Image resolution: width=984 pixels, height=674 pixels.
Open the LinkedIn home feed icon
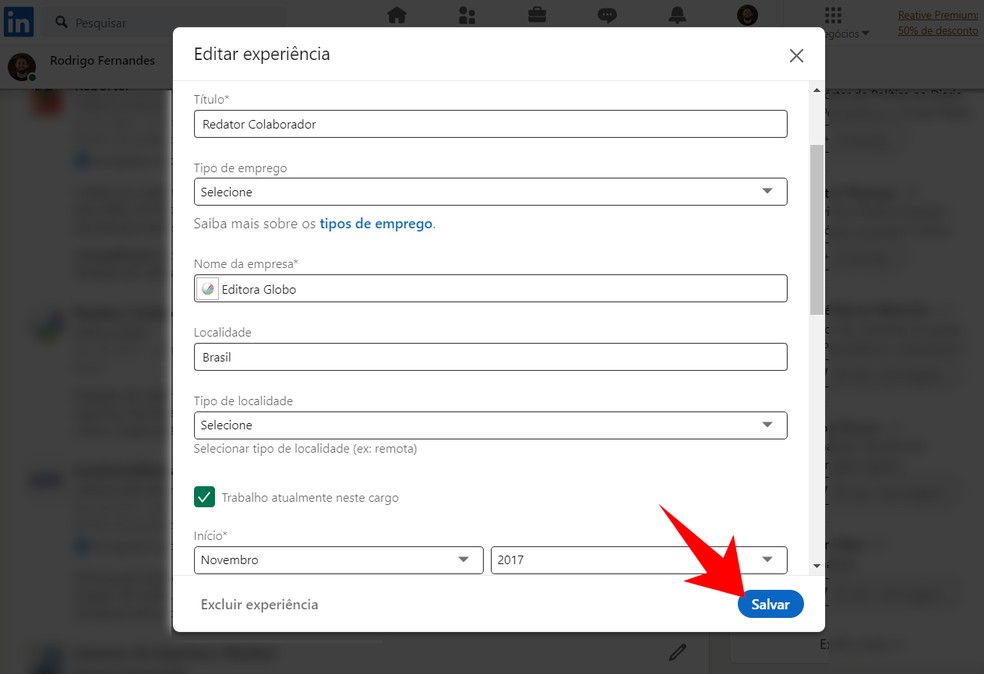396,15
